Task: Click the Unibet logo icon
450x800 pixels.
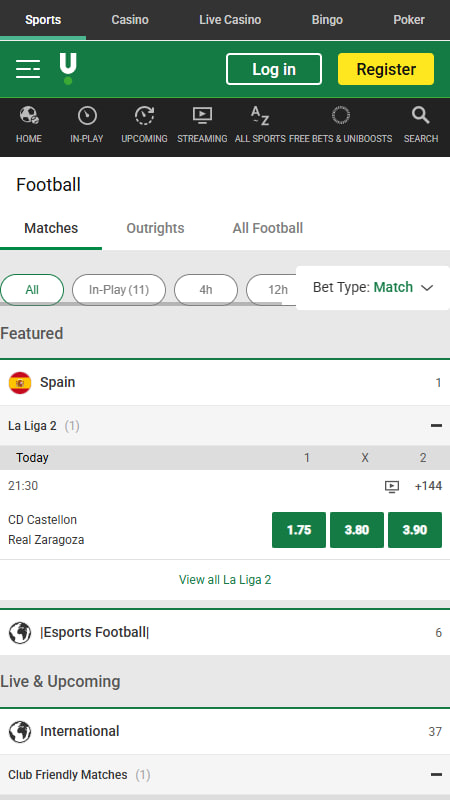Action: pyautogui.click(x=68, y=69)
